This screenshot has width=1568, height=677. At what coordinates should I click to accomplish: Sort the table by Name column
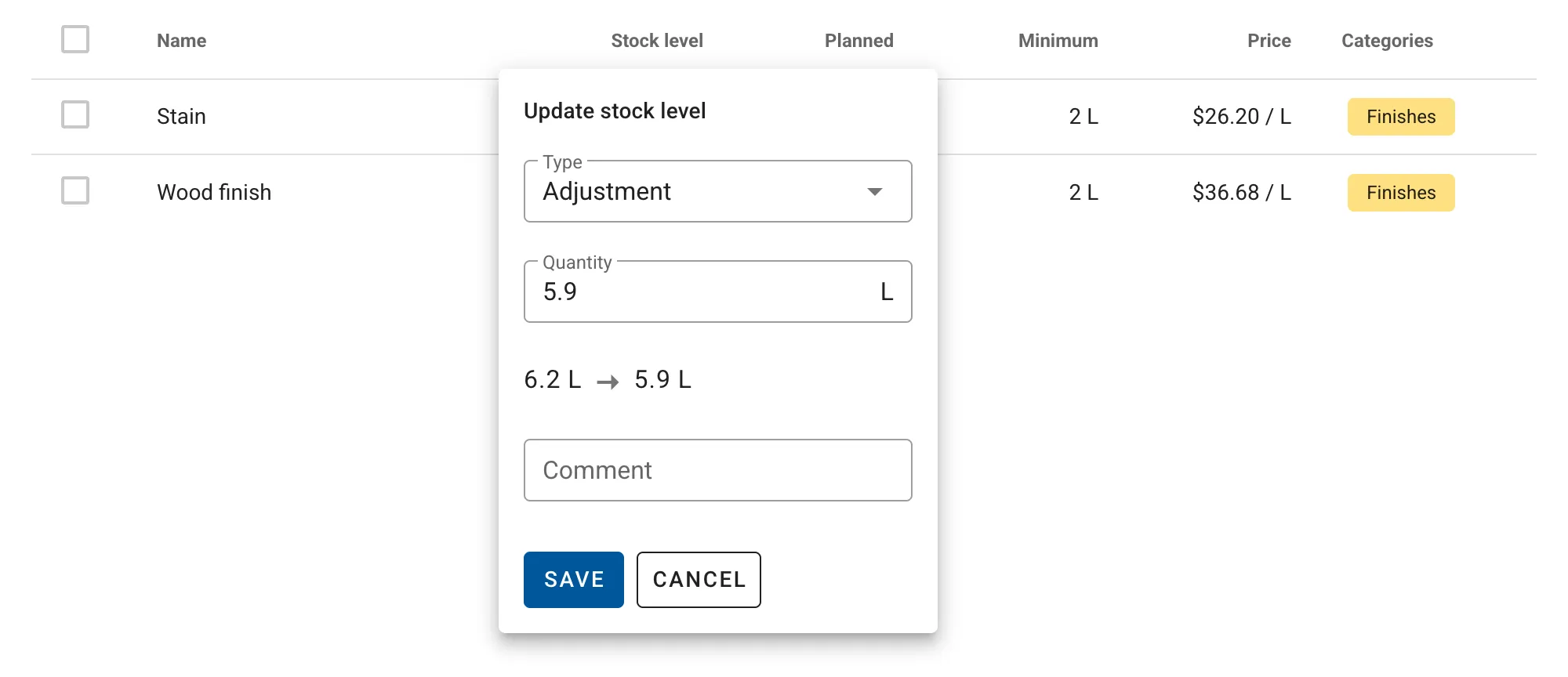(180, 40)
